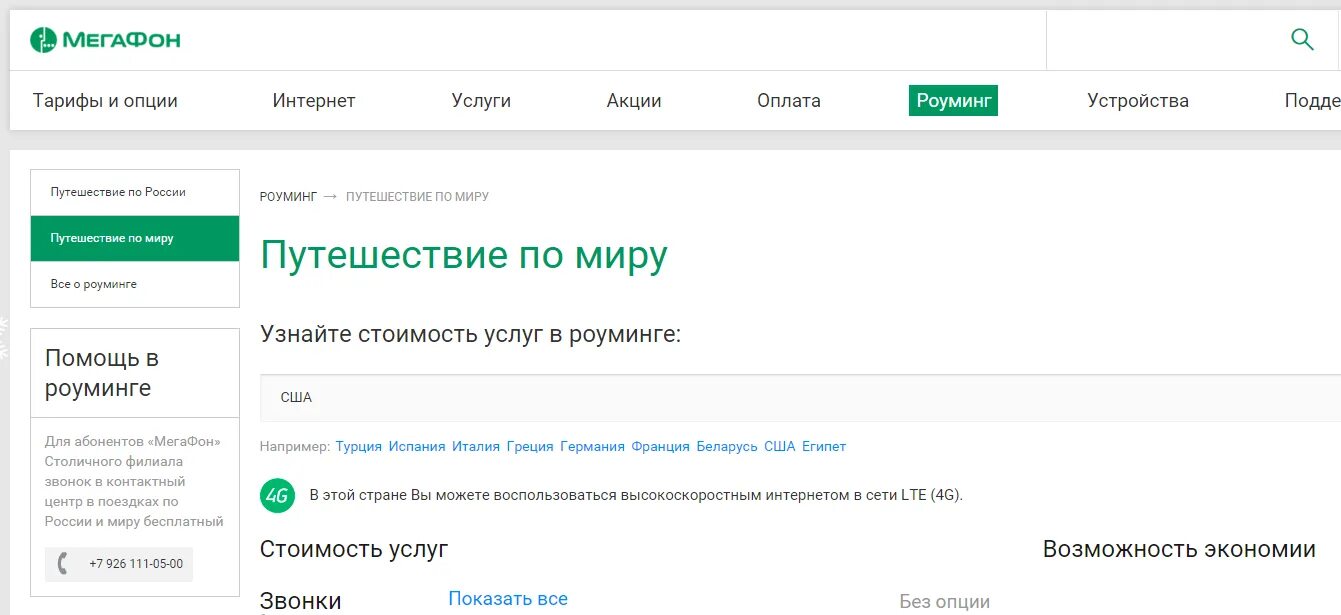Click the MegaFon logo
The width and height of the screenshot is (1341, 615).
[x=105, y=40]
